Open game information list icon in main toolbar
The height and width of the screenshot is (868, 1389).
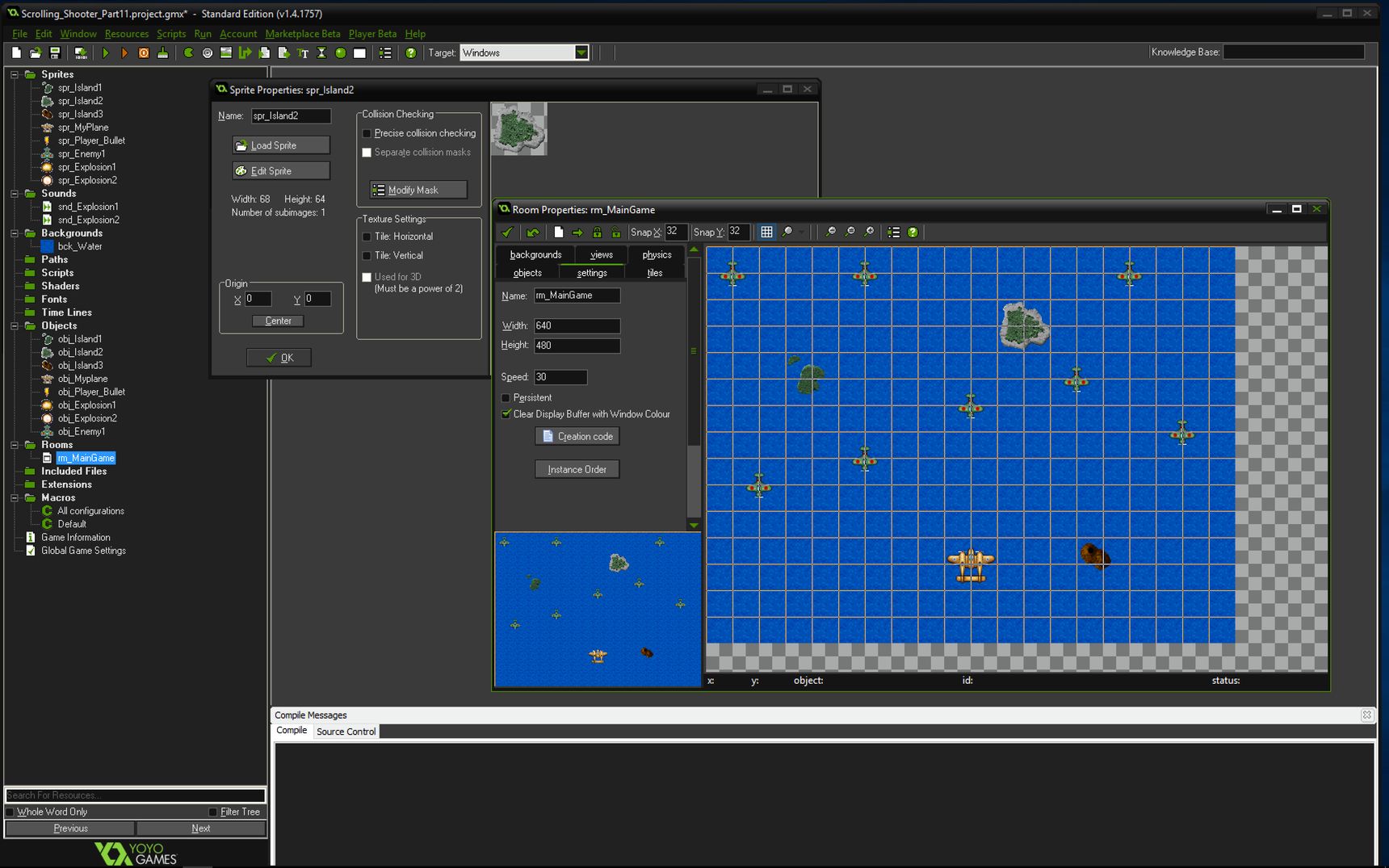coord(386,52)
